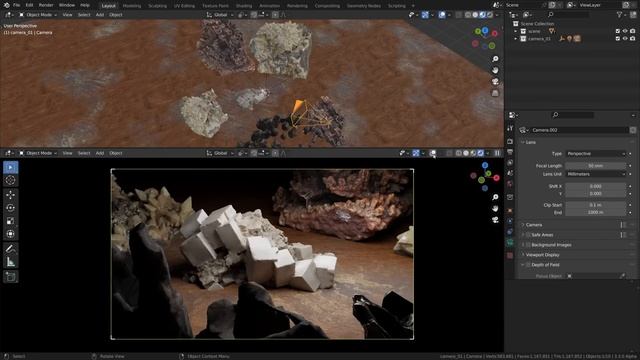The width and height of the screenshot is (640, 360).
Task: Select the Transform tool in left toolbar
Action: (11, 234)
